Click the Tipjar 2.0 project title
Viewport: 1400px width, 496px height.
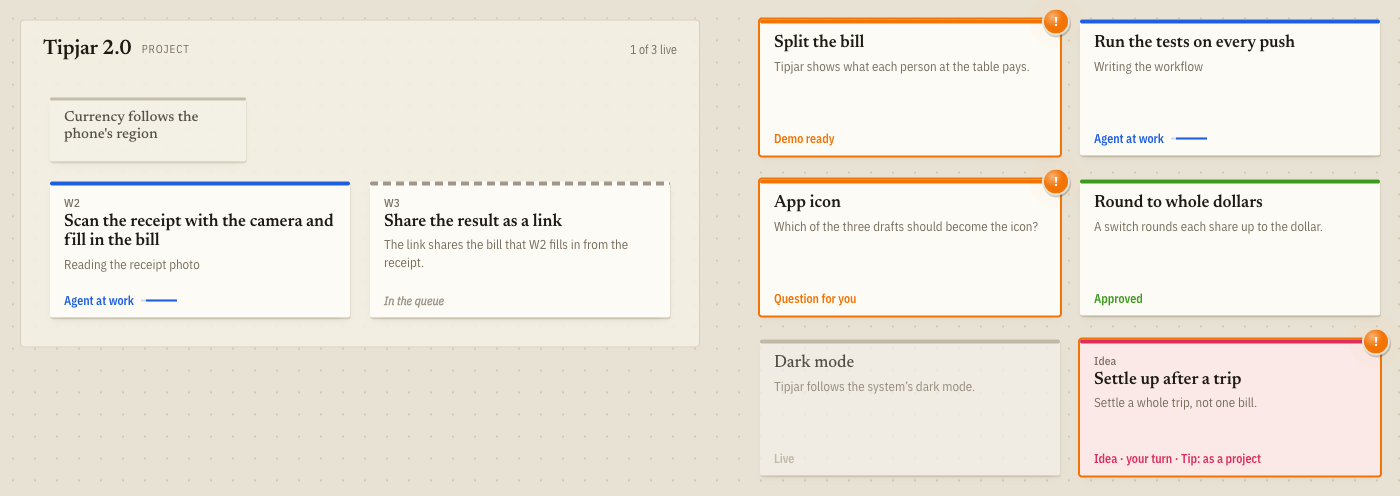(x=87, y=48)
